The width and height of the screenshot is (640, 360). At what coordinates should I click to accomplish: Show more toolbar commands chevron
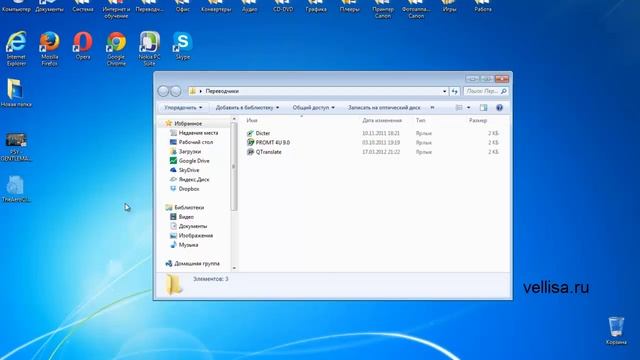432,108
